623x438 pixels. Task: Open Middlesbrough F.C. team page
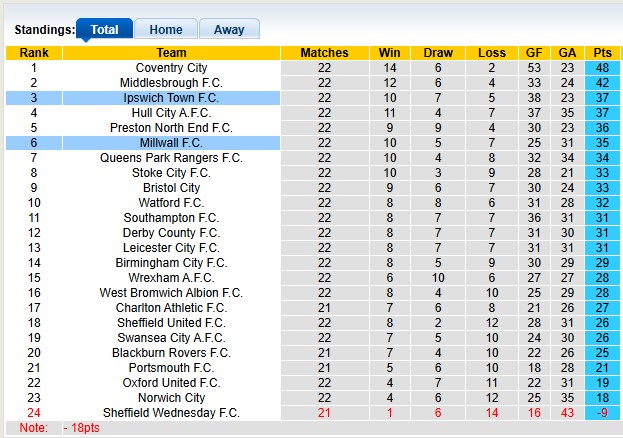(x=171, y=83)
